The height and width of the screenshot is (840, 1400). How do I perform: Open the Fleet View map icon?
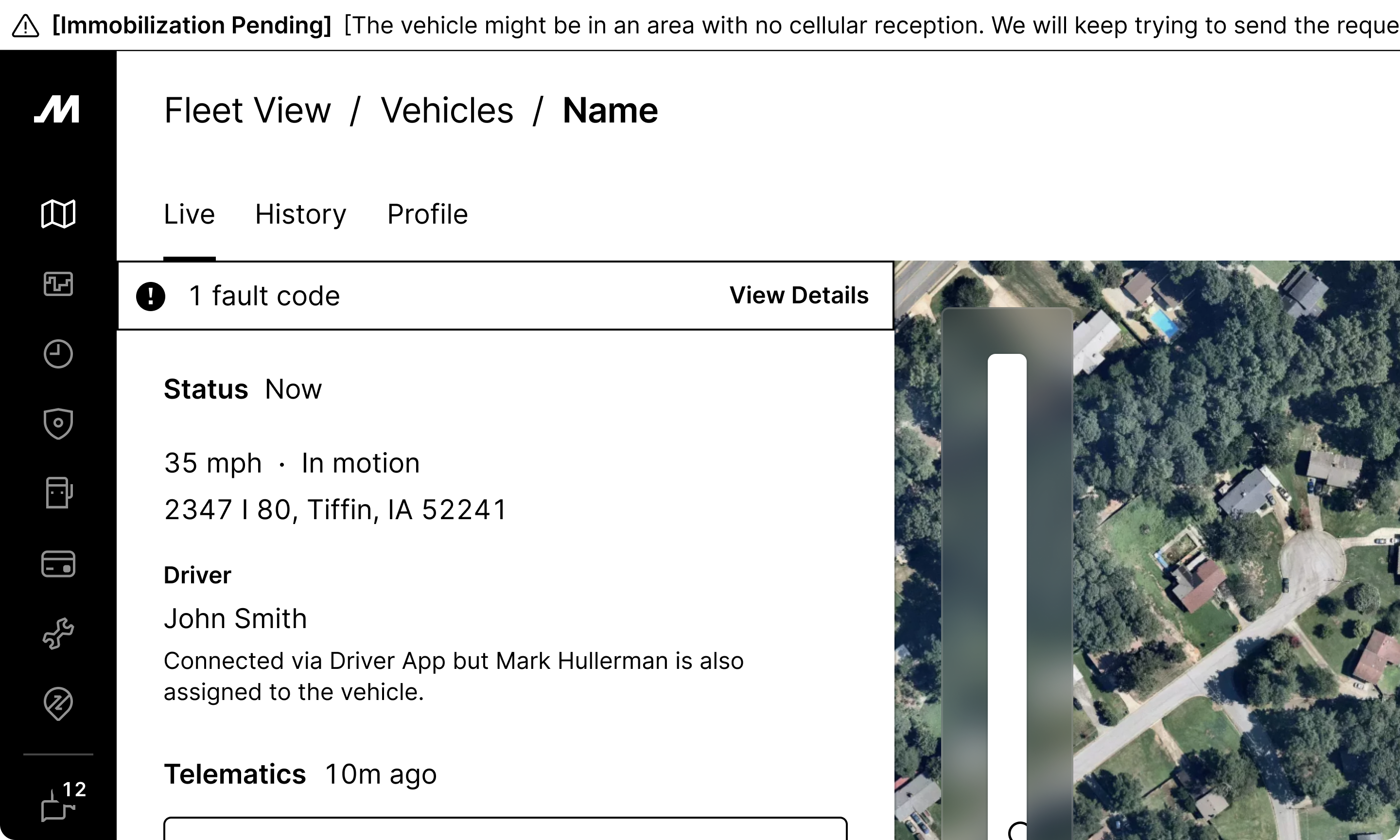58,214
